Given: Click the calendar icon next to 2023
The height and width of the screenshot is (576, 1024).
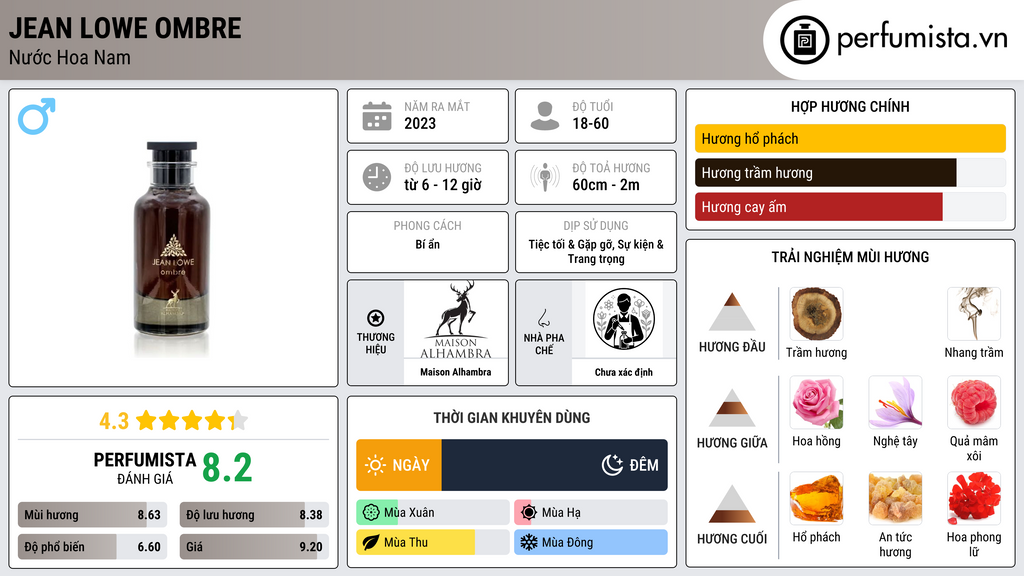Looking at the screenshot, I should coord(377,116).
